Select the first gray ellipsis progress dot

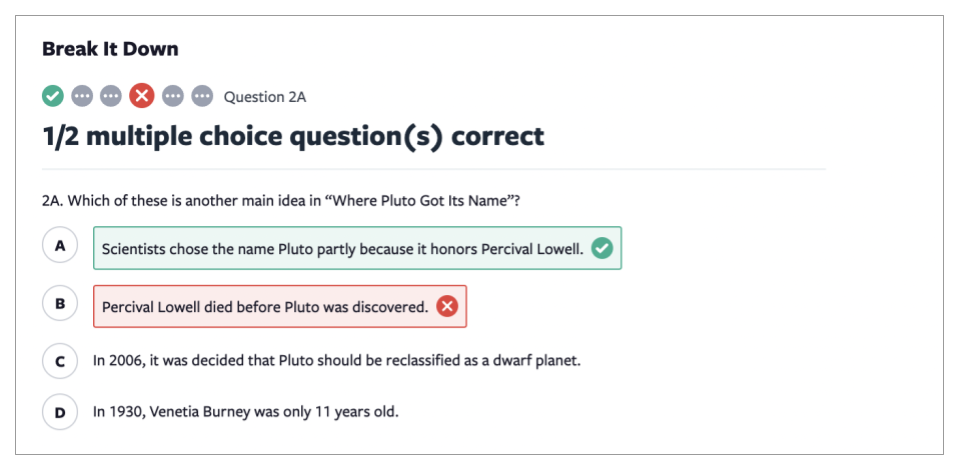click(x=82, y=96)
